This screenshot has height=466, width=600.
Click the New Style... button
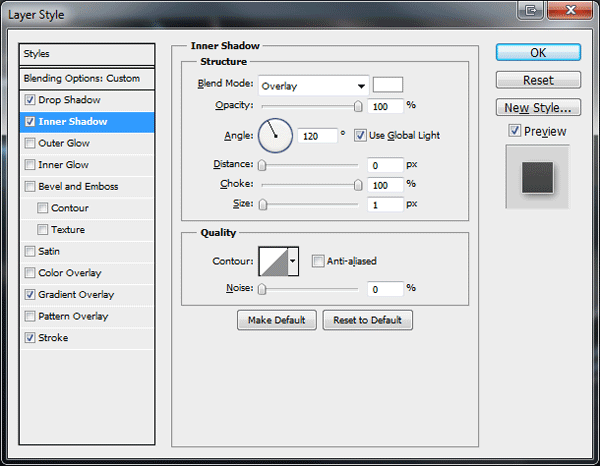(538, 108)
